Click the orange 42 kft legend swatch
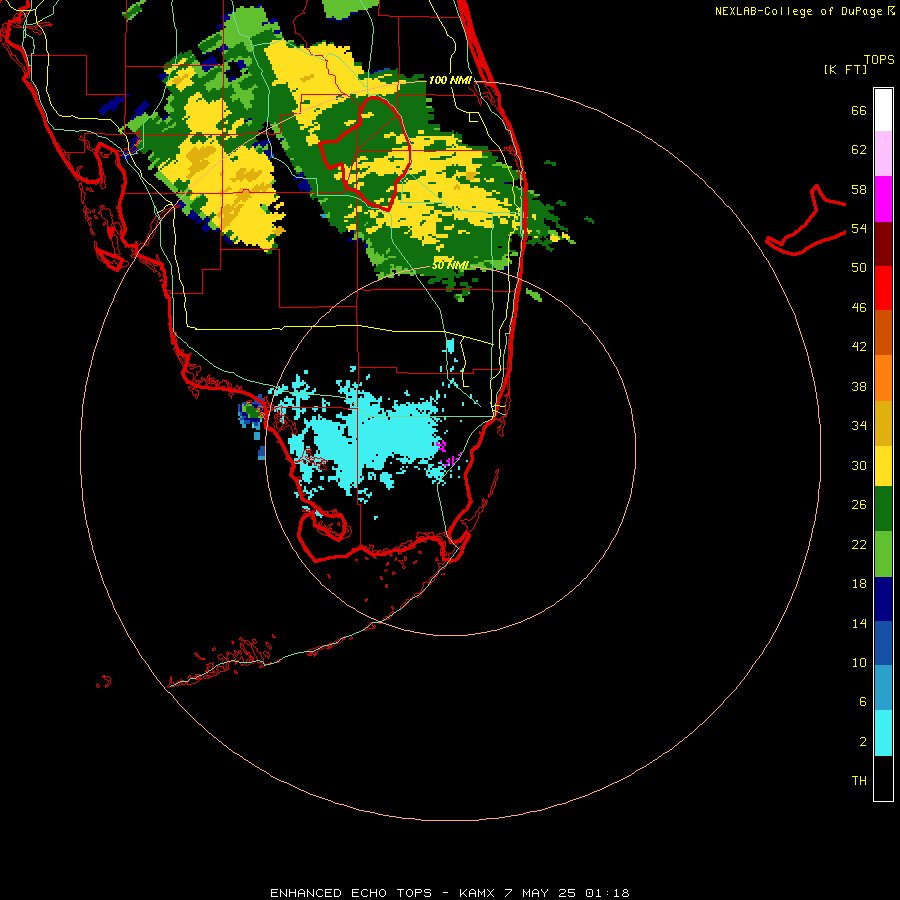The height and width of the screenshot is (900, 900). tap(883, 378)
